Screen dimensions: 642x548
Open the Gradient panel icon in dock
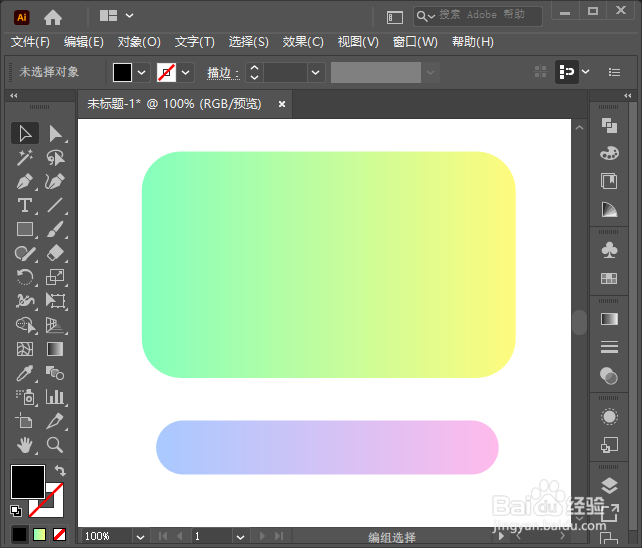pyautogui.click(x=609, y=319)
